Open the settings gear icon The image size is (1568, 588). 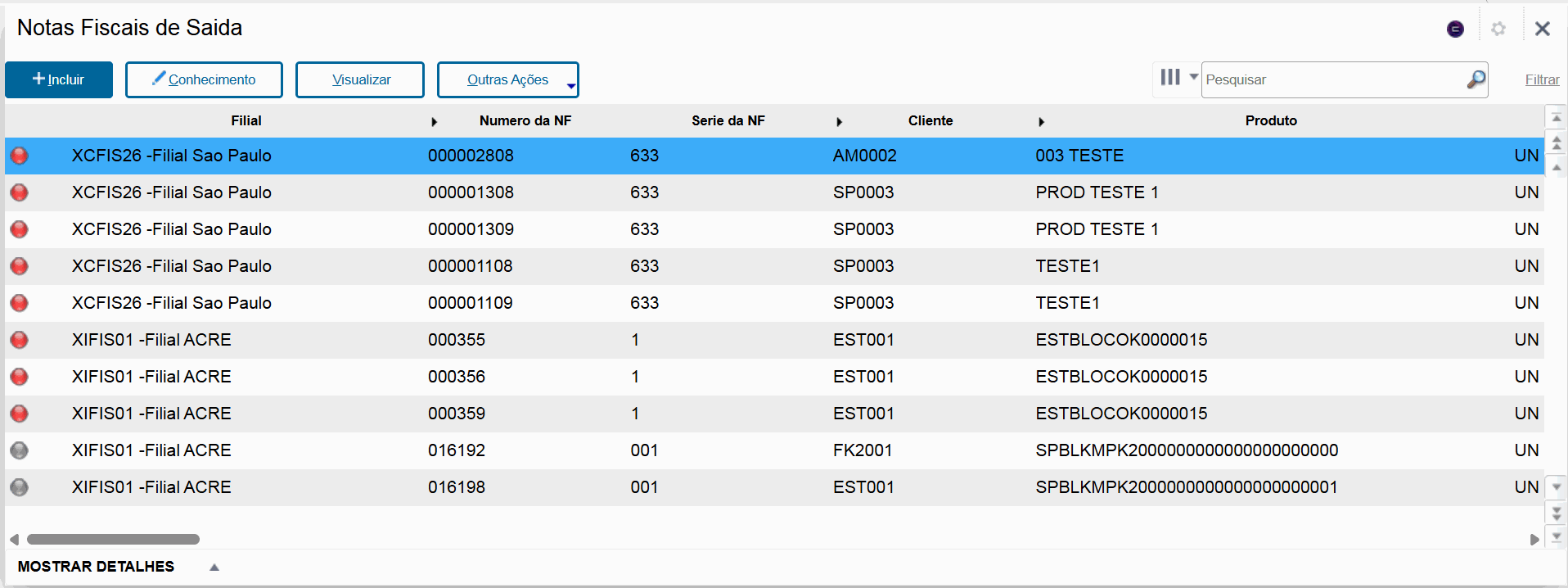1498,29
